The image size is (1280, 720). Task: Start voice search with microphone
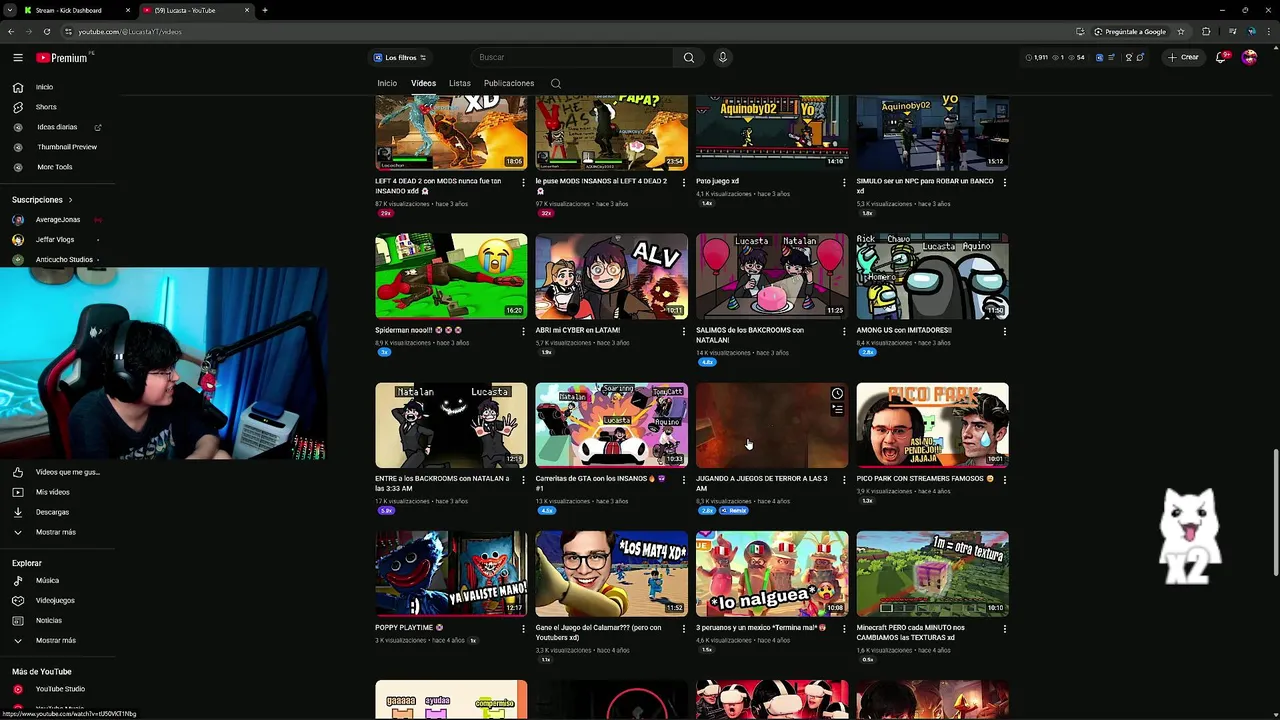(x=723, y=57)
